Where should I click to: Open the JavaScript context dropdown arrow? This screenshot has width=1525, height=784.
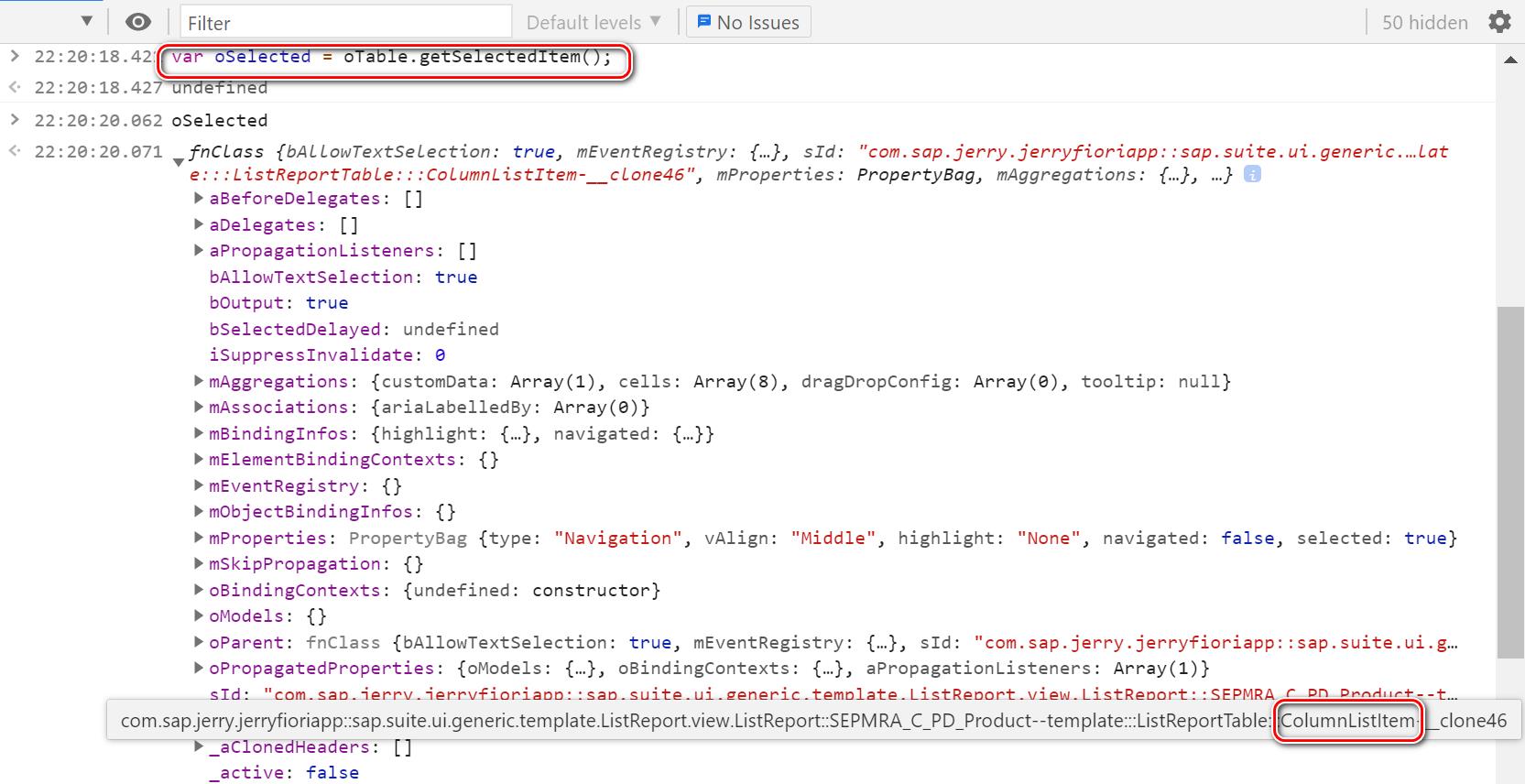87,21
